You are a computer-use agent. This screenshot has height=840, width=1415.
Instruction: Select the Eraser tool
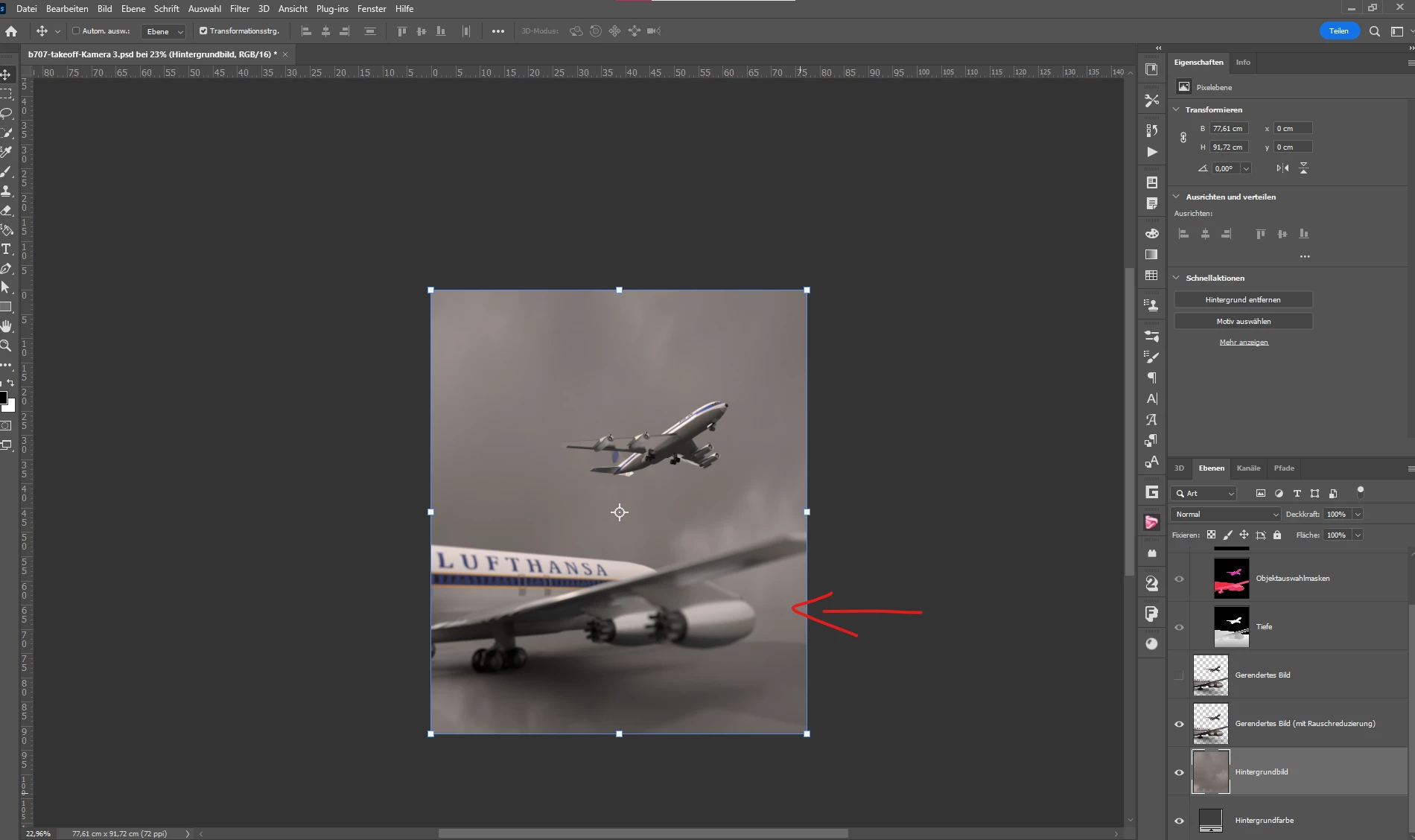coord(6,210)
